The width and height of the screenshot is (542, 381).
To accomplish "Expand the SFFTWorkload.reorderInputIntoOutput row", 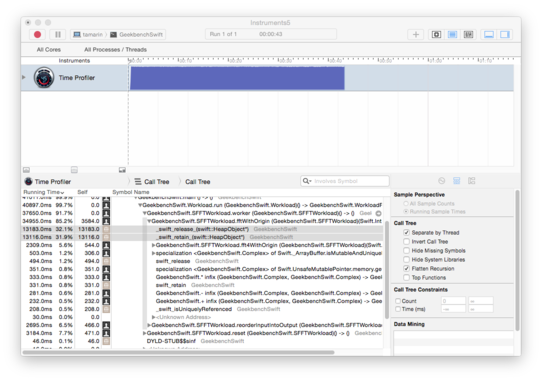I will (149, 325).
